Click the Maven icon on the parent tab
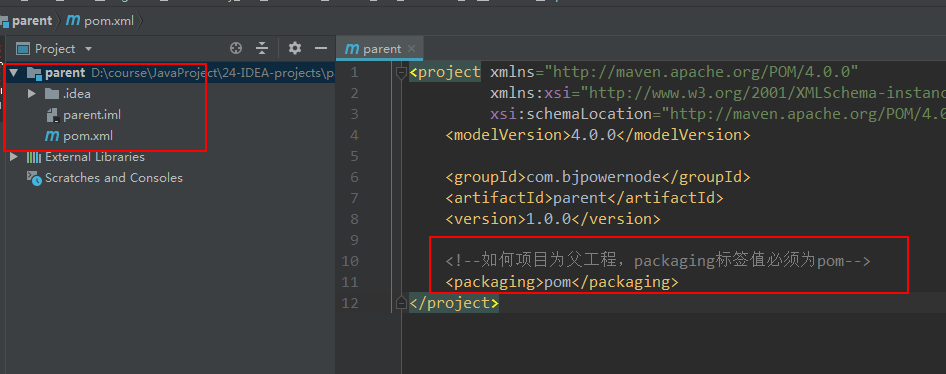Viewport: 946px width, 374px height. click(x=352, y=49)
